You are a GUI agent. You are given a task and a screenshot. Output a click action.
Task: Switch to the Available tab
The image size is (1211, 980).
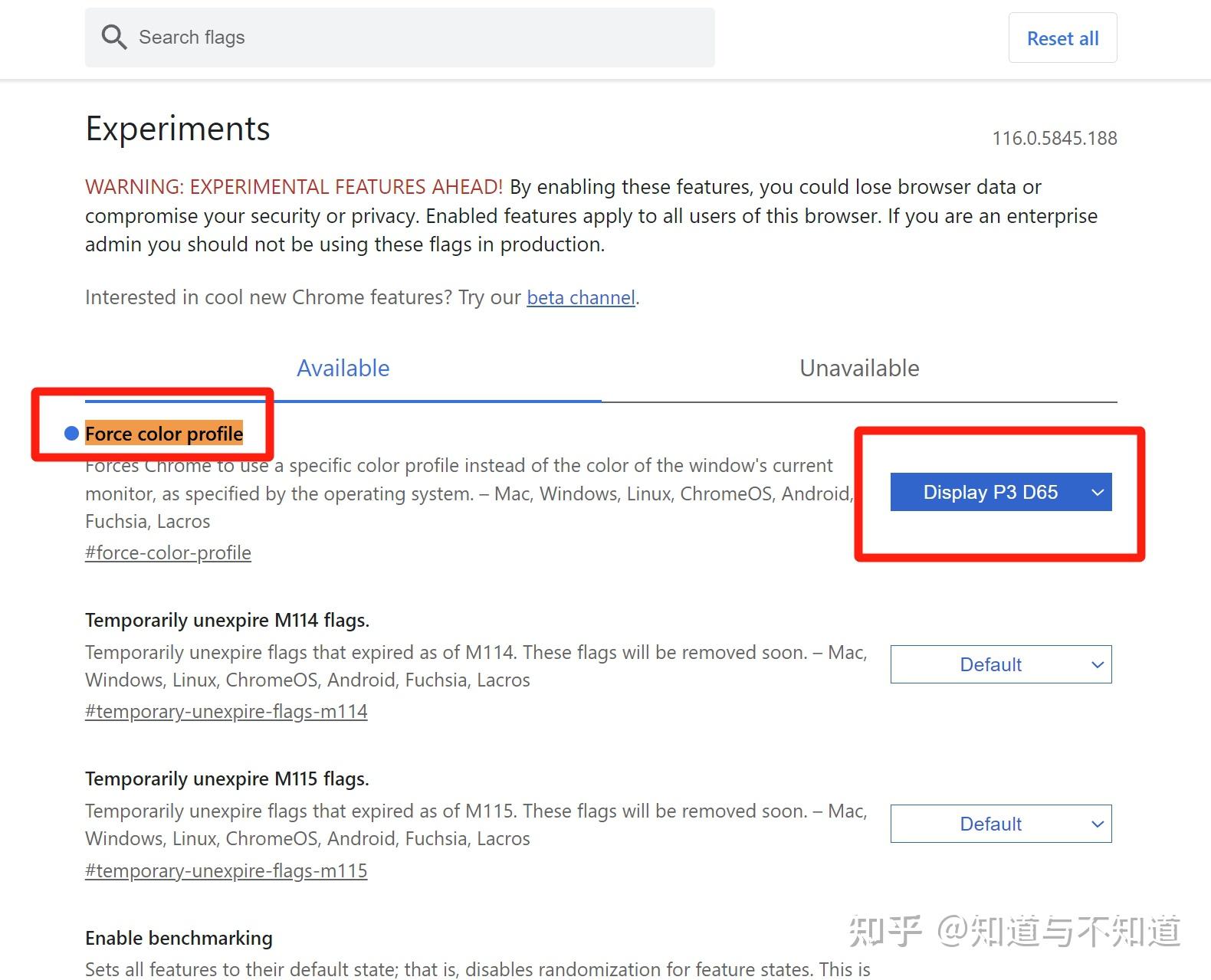click(x=343, y=369)
